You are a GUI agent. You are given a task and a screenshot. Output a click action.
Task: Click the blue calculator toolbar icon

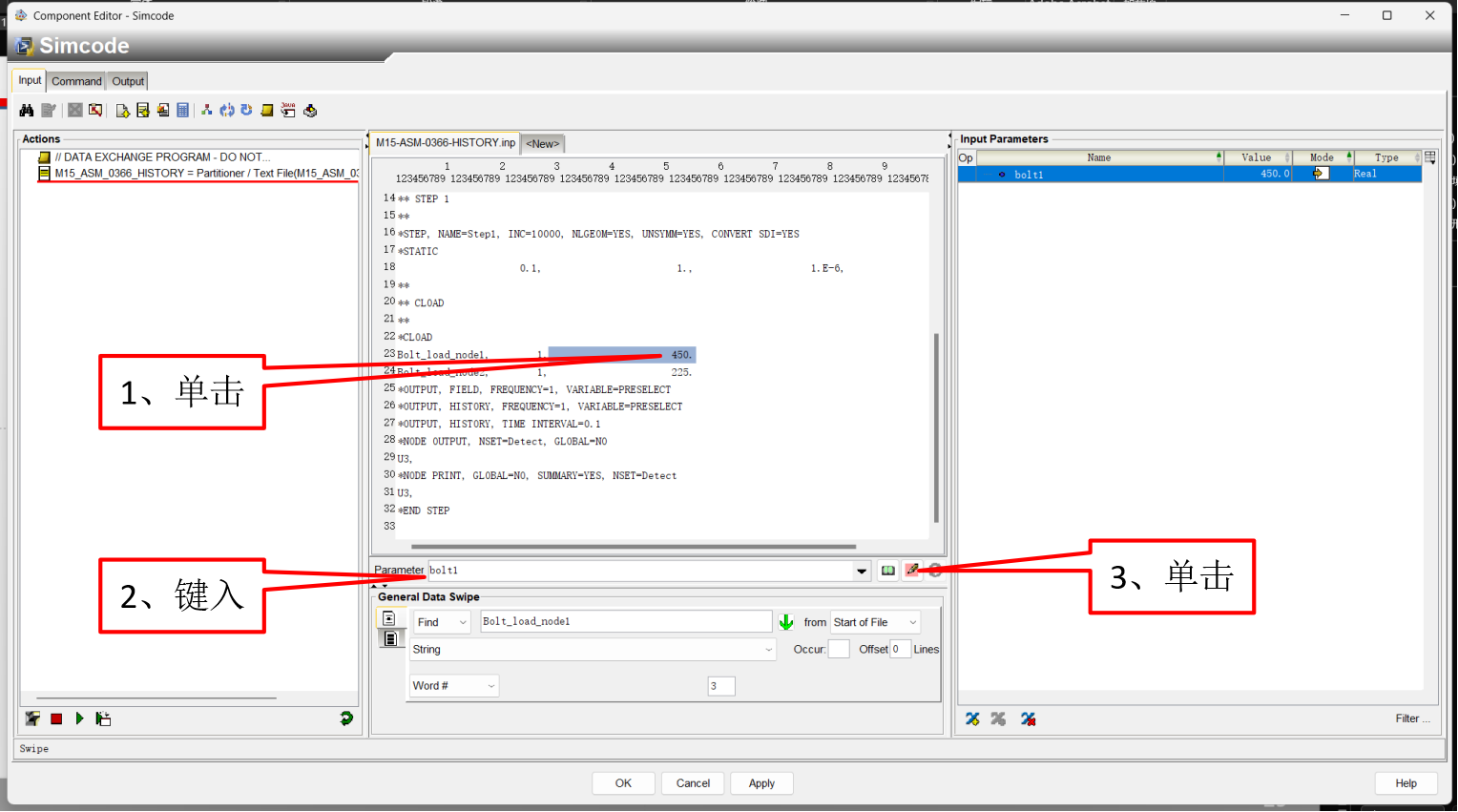coord(183,111)
